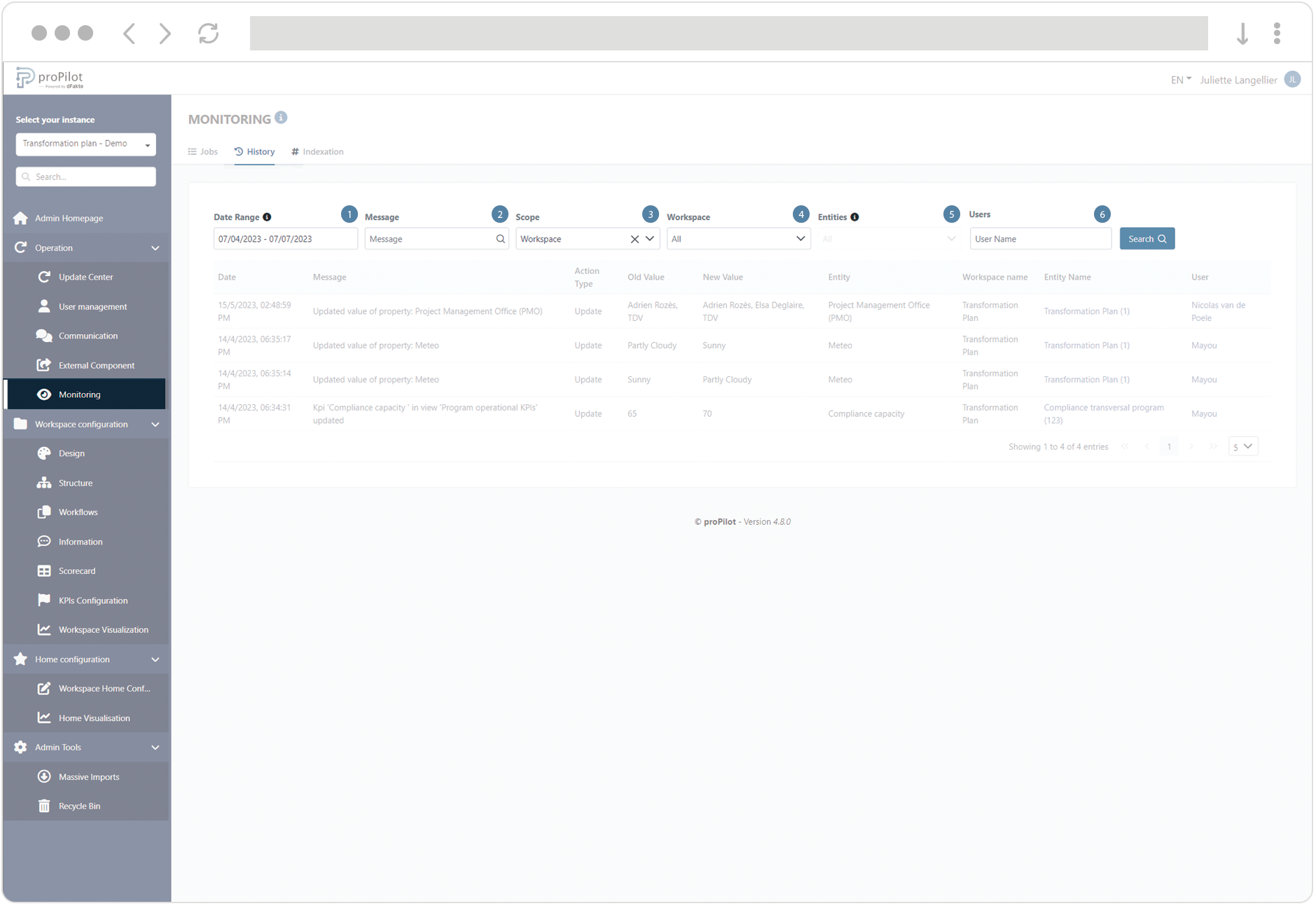Click the User Name input field
This screenshot has height=906, width=1316.
tap(1040, 239)
